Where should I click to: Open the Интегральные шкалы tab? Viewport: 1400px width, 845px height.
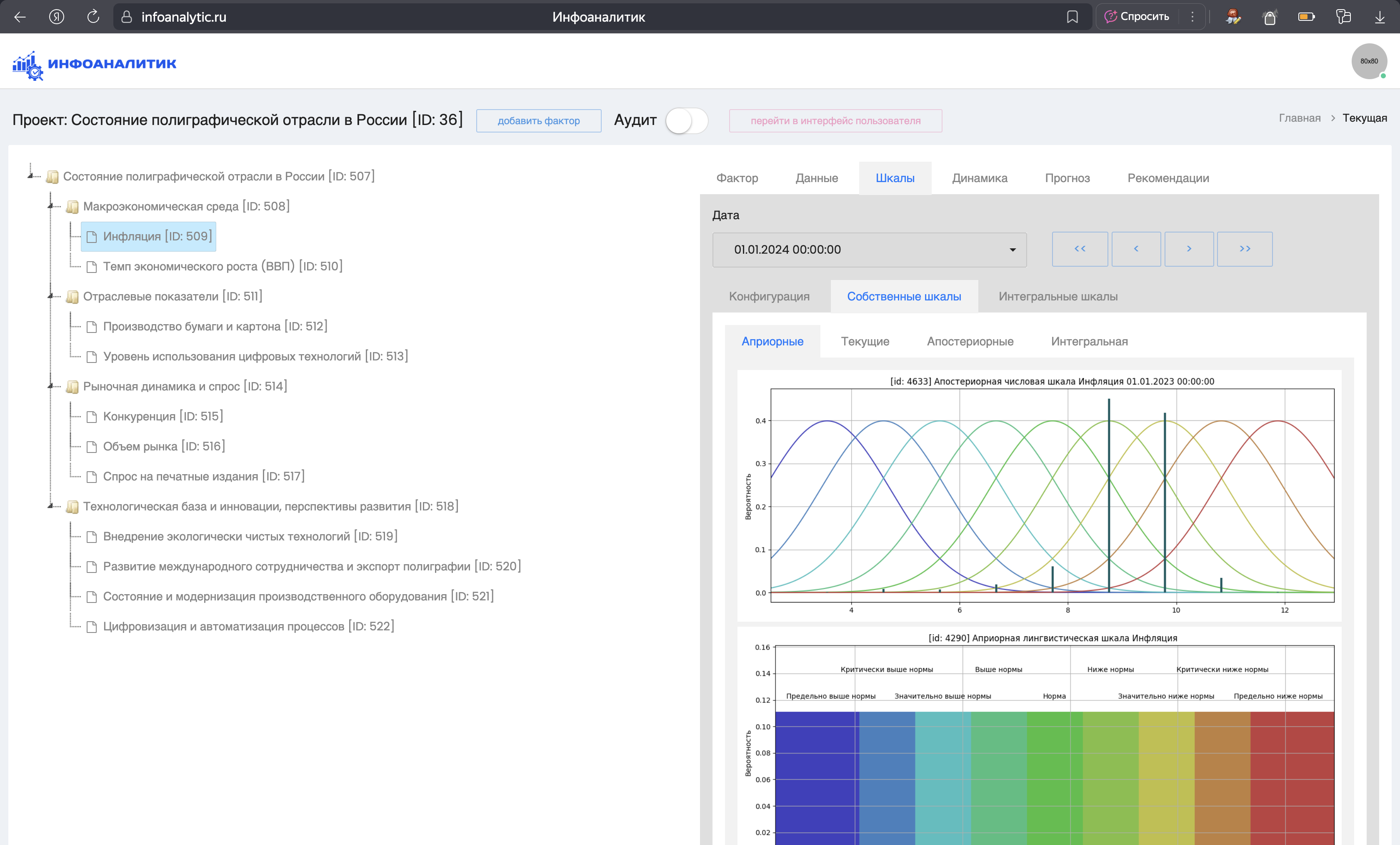(1057, 296)
